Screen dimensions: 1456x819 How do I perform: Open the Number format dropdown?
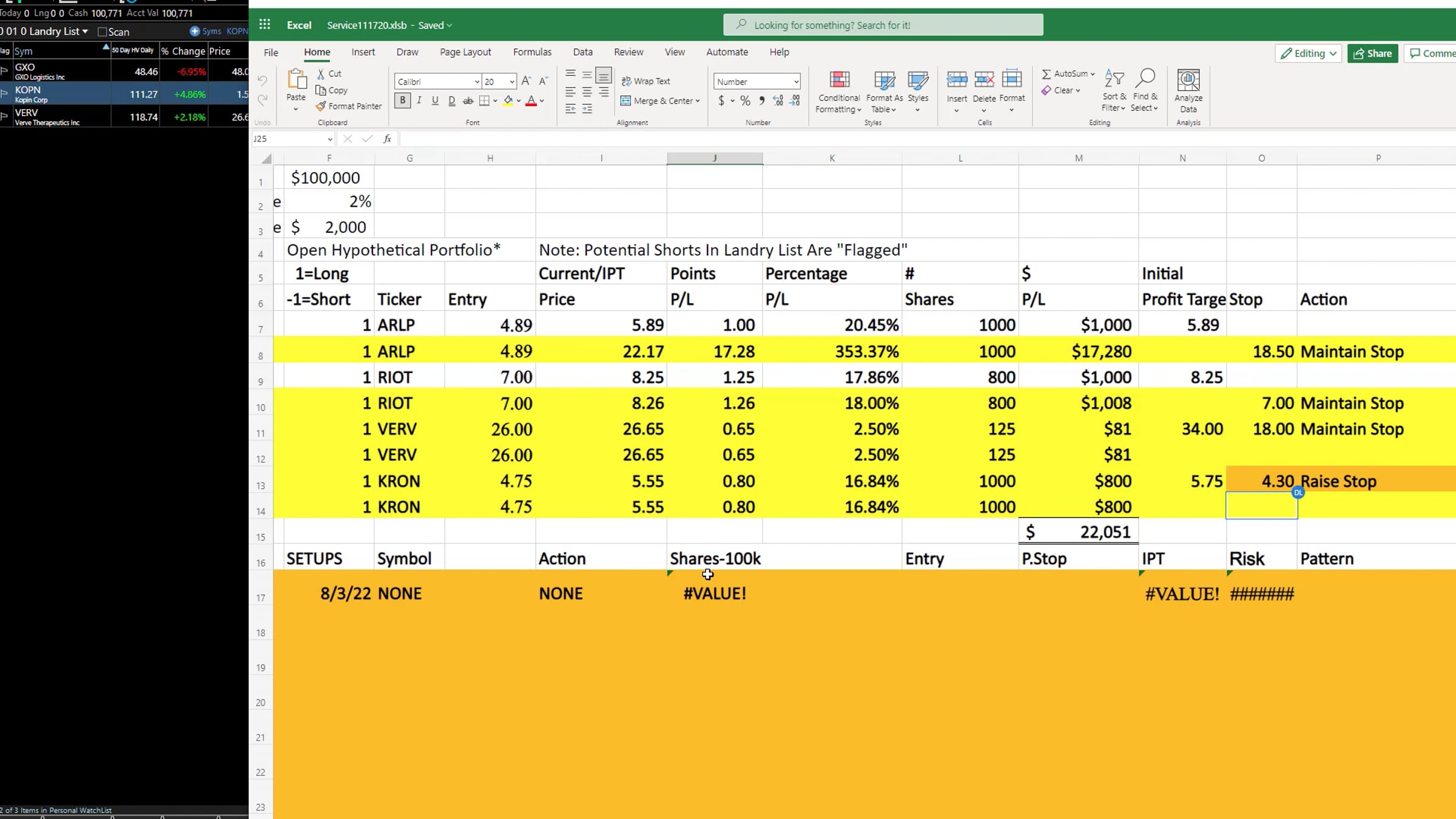click(x=796, y=82)
